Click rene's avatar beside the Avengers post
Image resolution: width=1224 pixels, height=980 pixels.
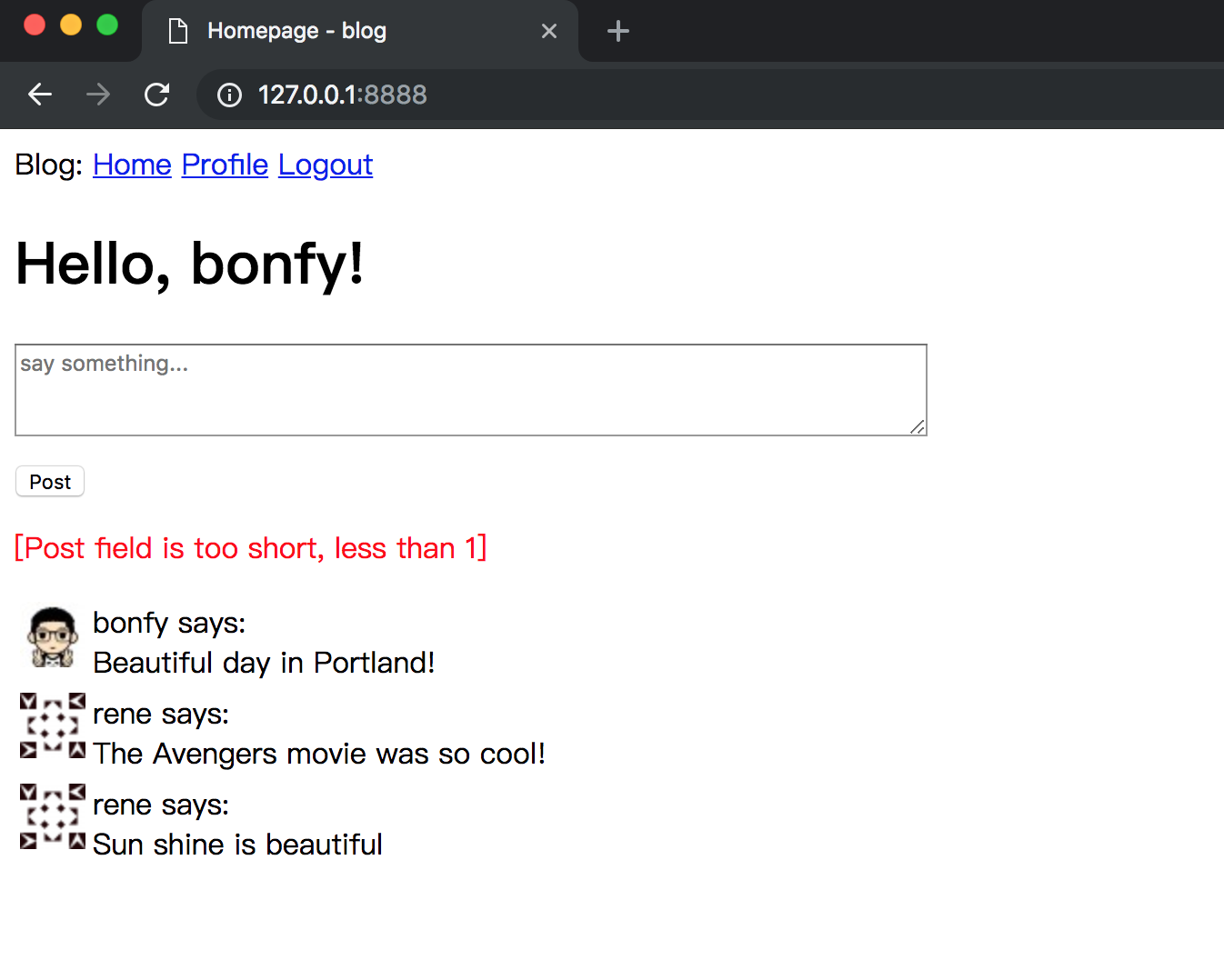point(53,725)
